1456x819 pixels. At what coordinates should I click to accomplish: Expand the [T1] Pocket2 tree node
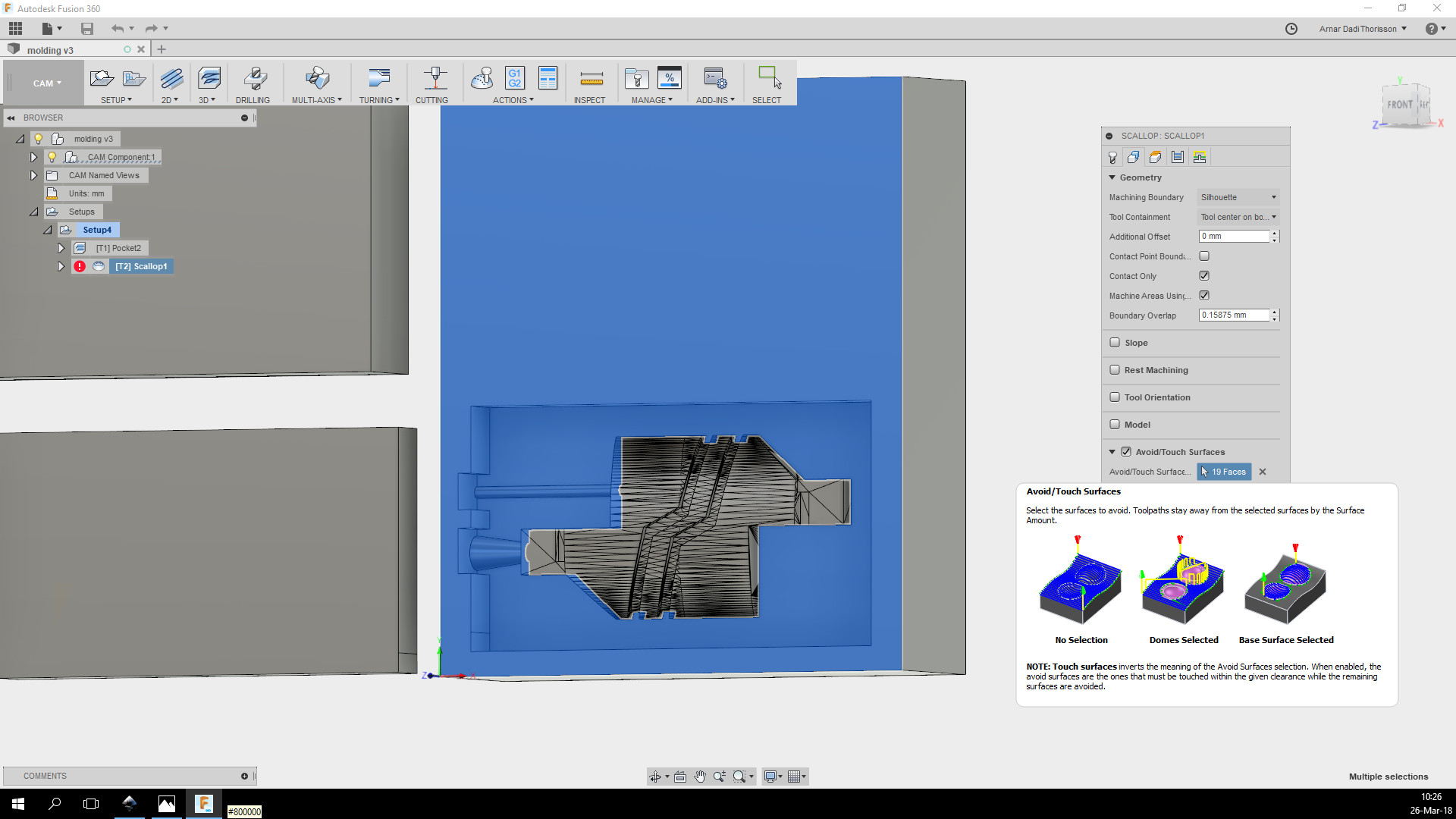pos(61,248)
